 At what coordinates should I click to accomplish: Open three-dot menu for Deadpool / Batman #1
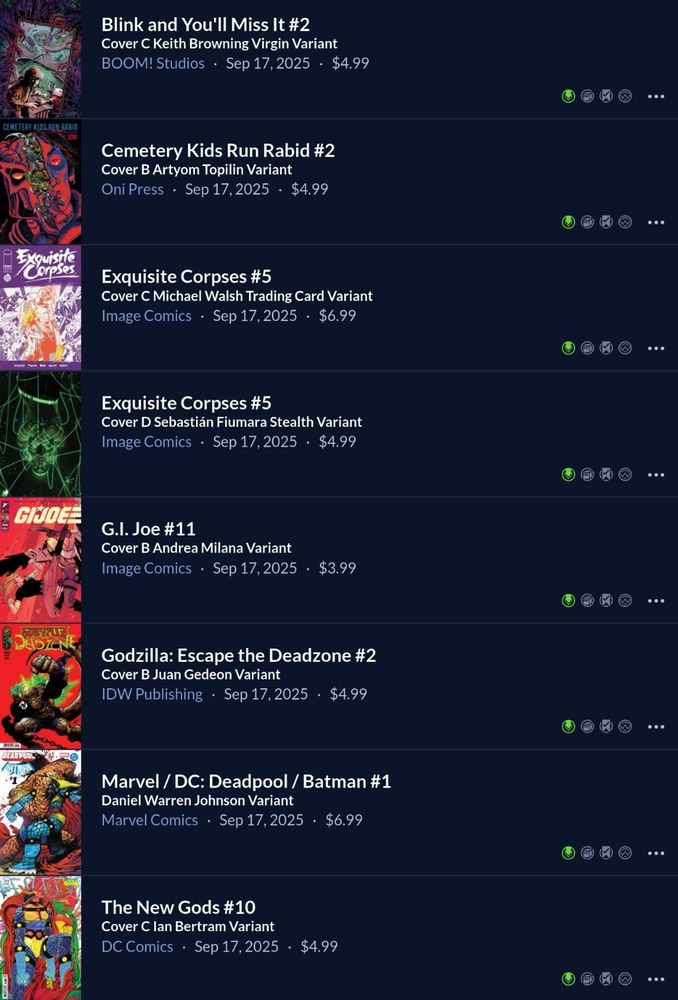656,853
